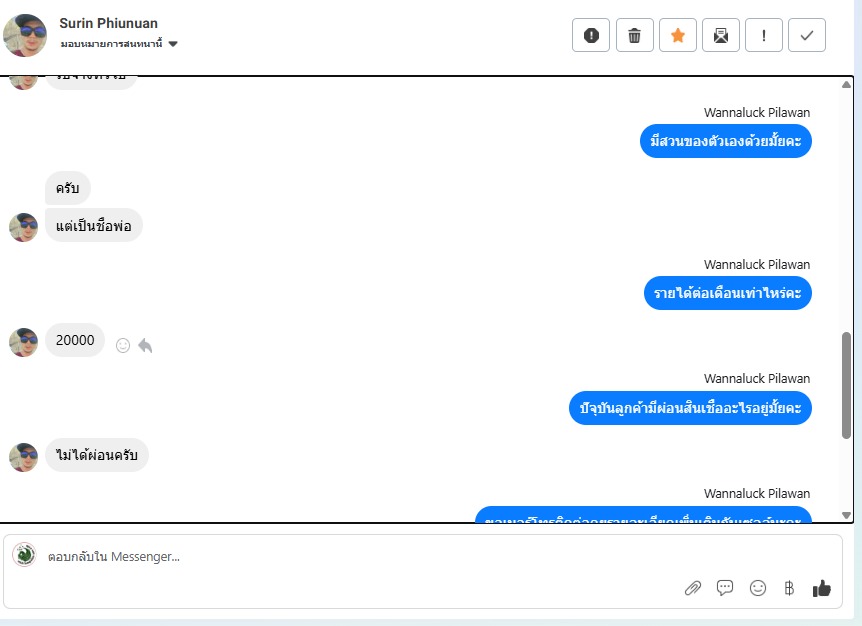Click Surin Phiunuan's header profile photo

tap(25, 35)
